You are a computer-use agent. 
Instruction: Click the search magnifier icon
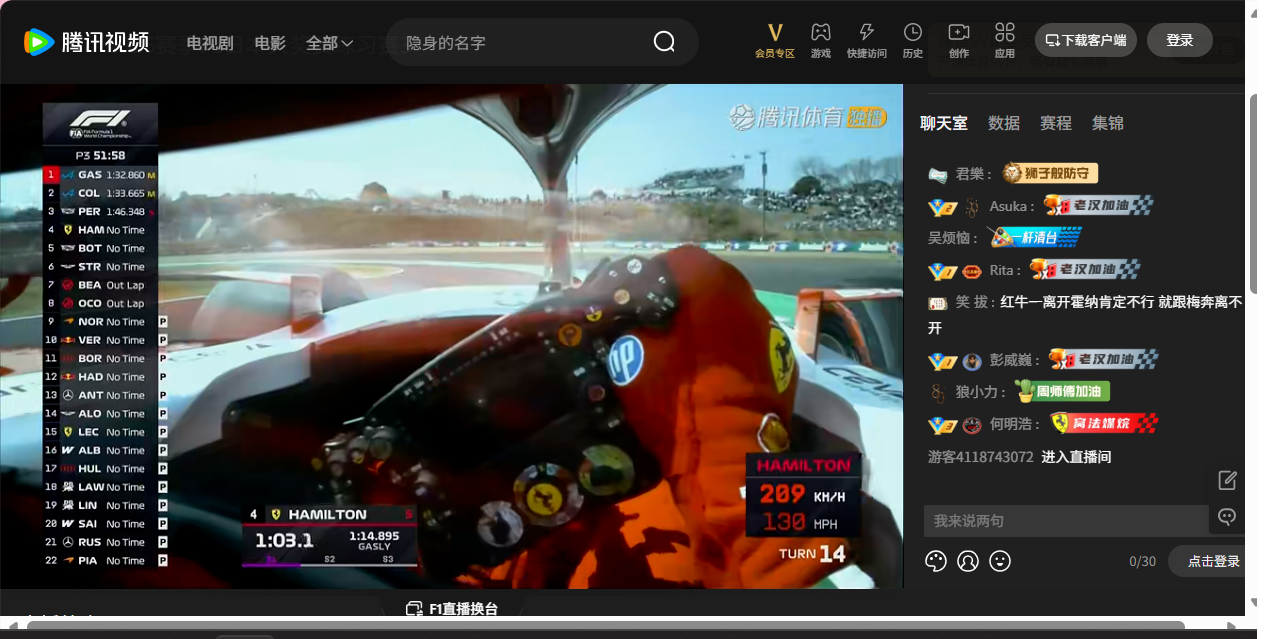click(664, 41)
